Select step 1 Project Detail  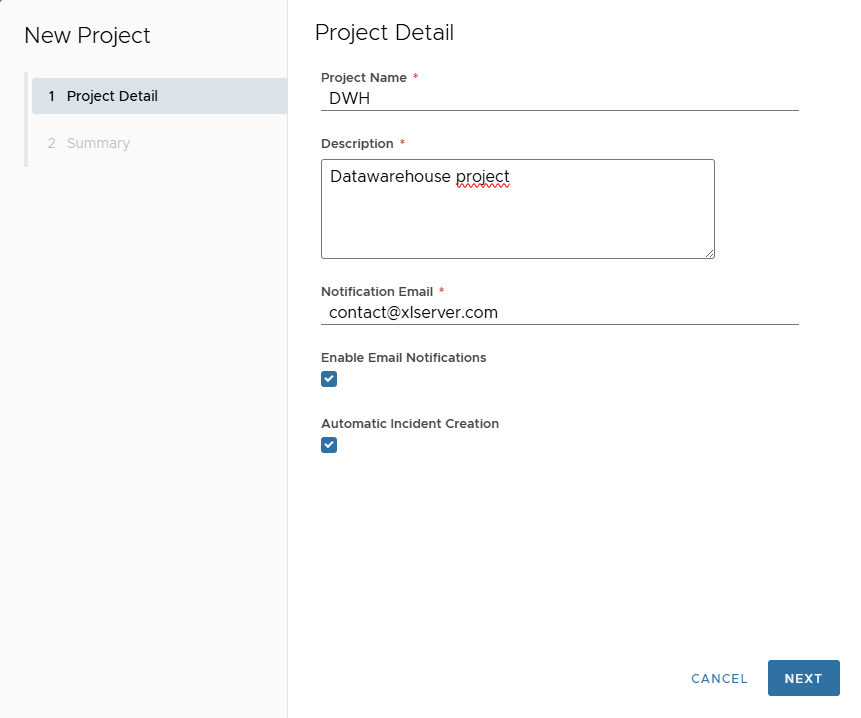159,96
